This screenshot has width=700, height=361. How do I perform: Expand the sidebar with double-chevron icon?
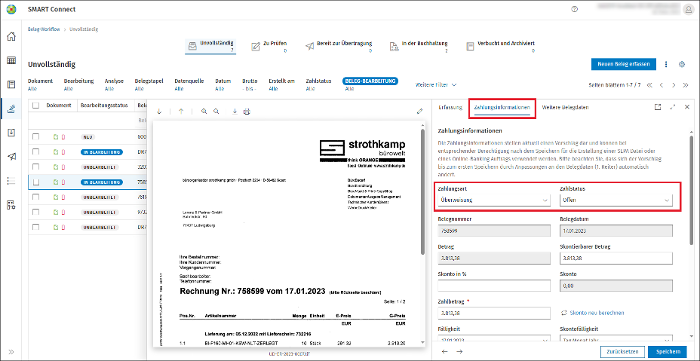click(x=12, y=352)
